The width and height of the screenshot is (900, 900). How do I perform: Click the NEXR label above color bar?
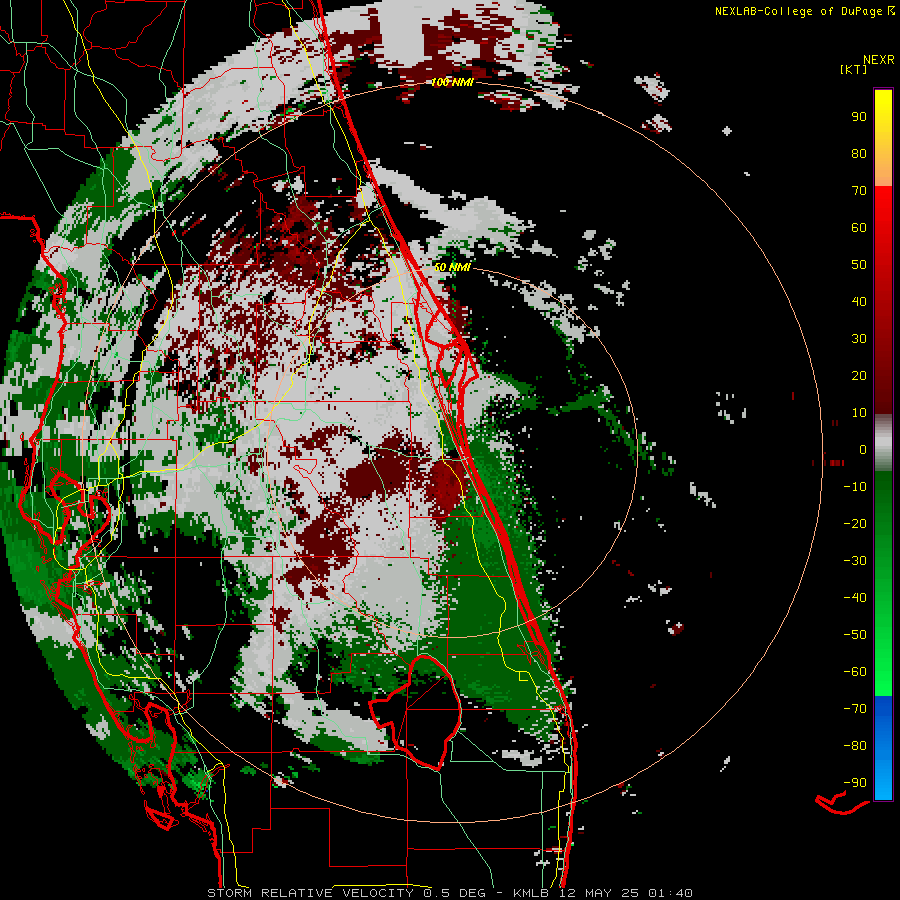878,60
